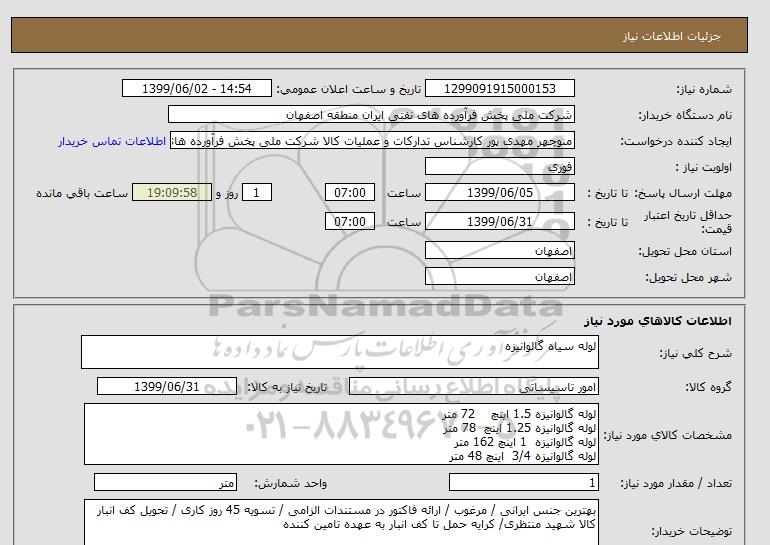This screenshot has width=770, height=545.
Task: Click price validity hour 07:00 field
Action: click(350, 221)
